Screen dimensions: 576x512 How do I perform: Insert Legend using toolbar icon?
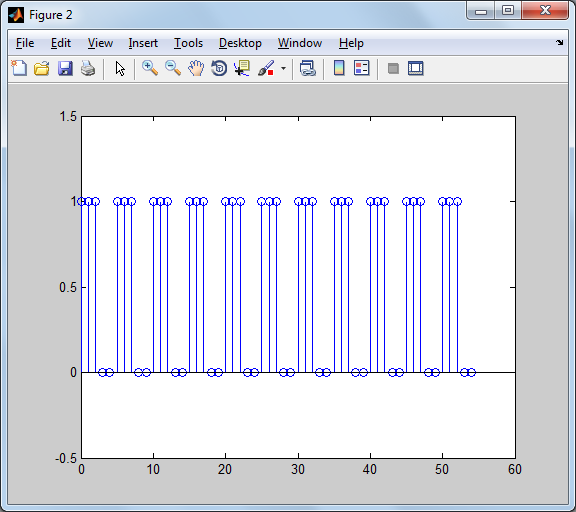coord(362,68)
